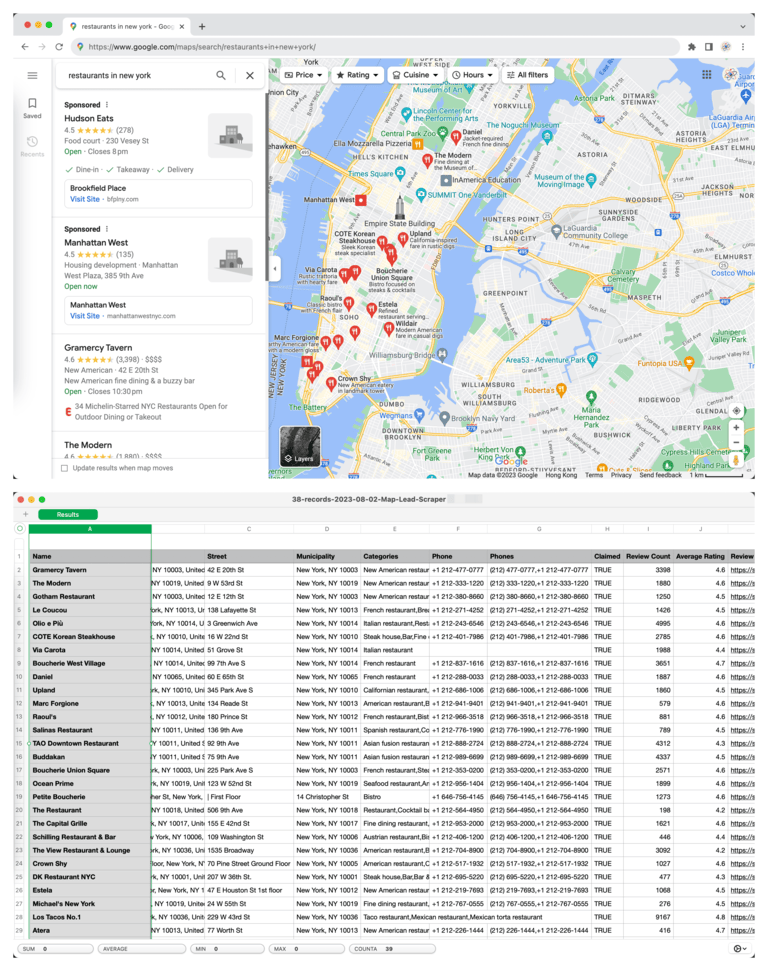The image size is (768, 971).
Task: Open the browser extensions puzzle icon
Action: [x=692, y=46]
